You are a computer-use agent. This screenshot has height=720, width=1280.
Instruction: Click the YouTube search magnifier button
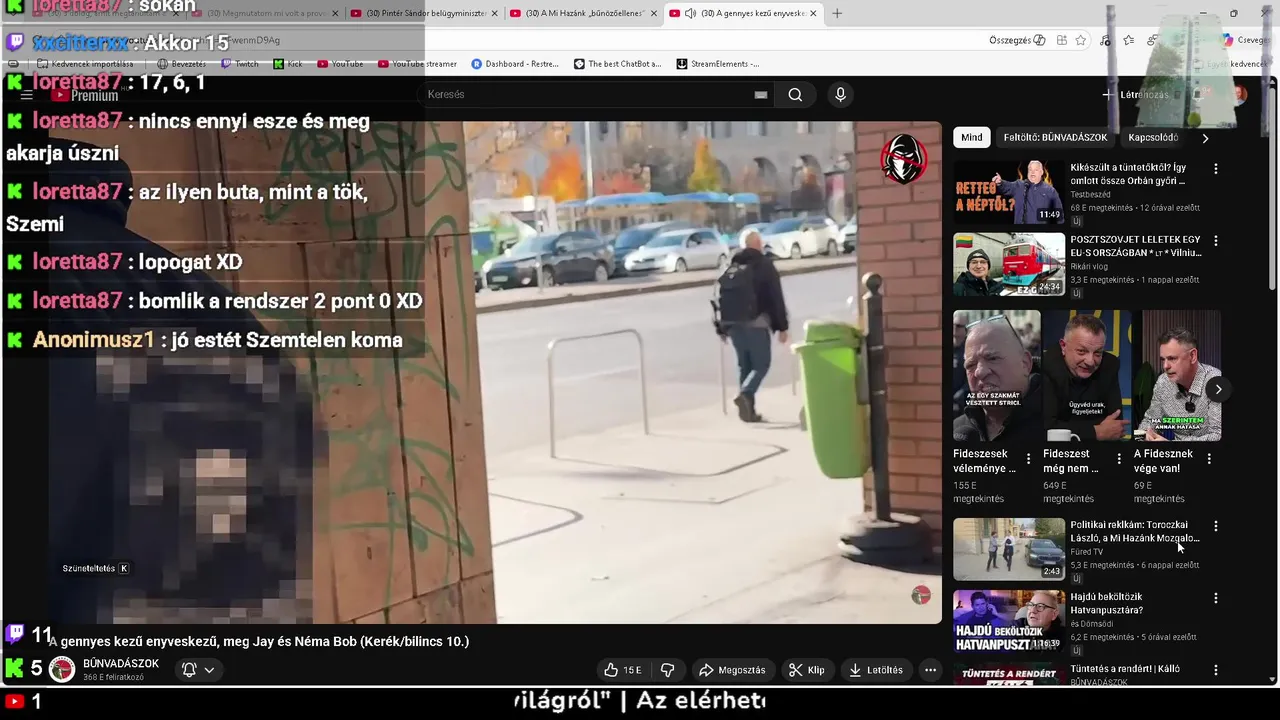point(795,95)
